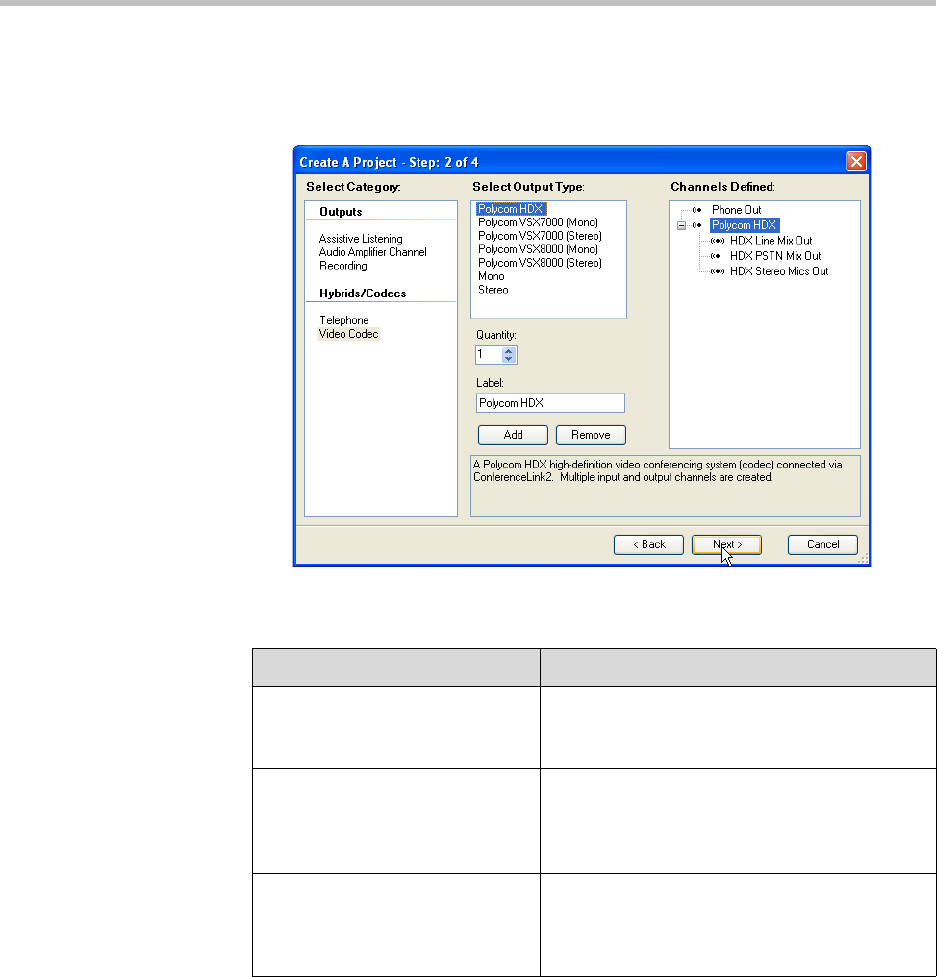The width and height of the screenshot is (937, 977).
Task: Close the Create A Project dialog
Action: (x=855, y=161)
